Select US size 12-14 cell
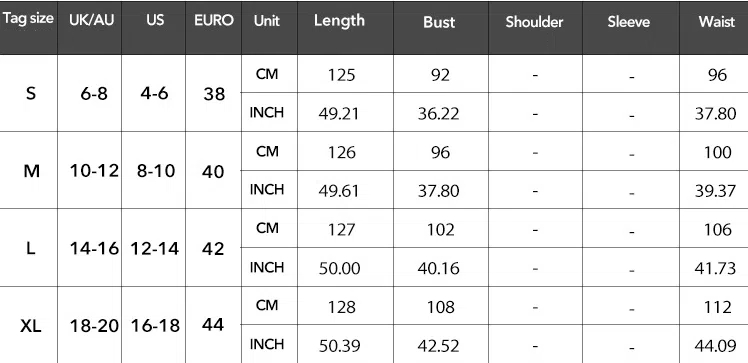 [155, 249]
